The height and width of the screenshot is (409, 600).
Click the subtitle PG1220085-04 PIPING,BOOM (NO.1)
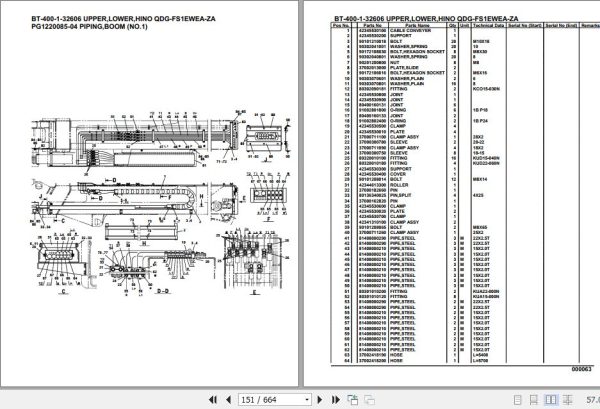pos(89,26)
